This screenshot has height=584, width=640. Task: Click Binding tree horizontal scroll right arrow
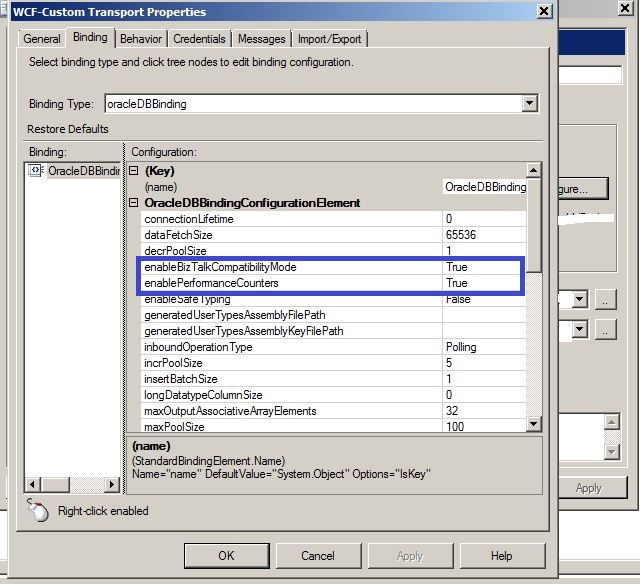coord(112,484)
